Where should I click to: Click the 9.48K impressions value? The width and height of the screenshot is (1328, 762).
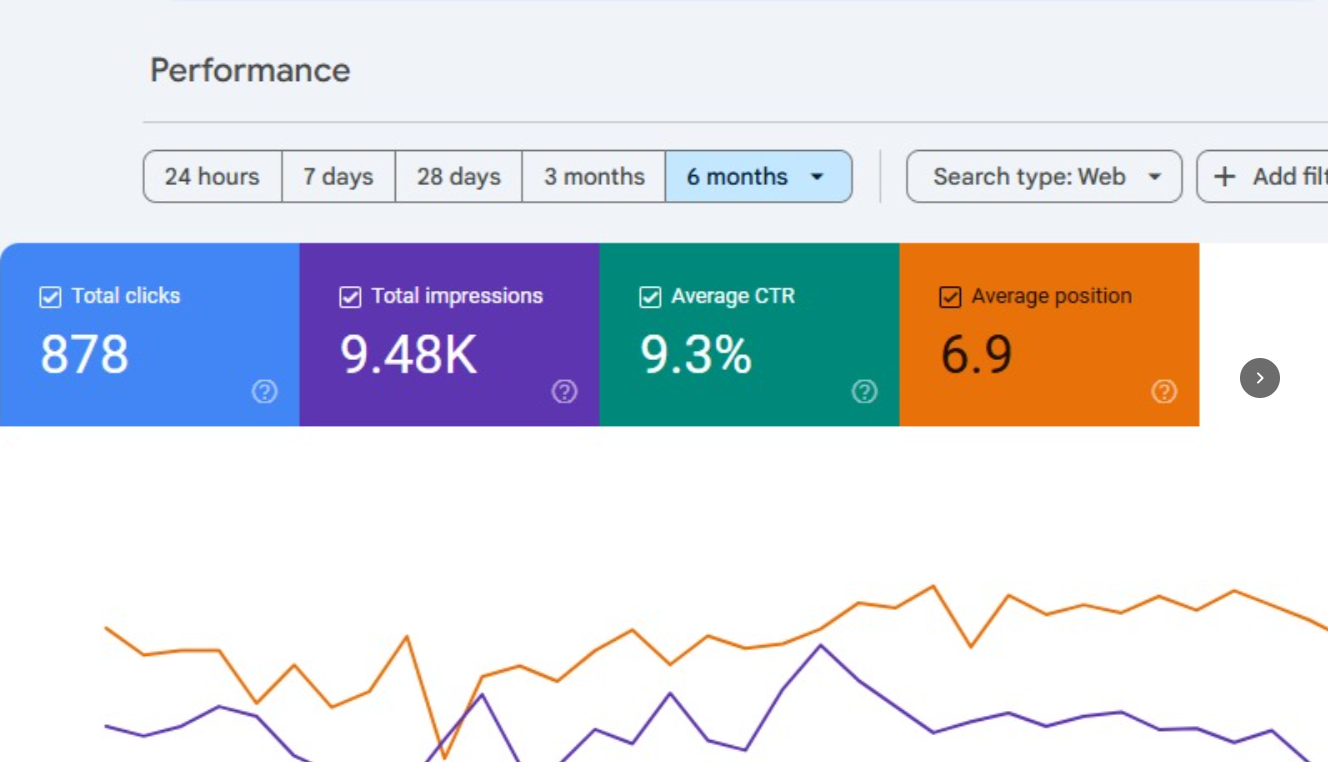[x=408, y=355]
